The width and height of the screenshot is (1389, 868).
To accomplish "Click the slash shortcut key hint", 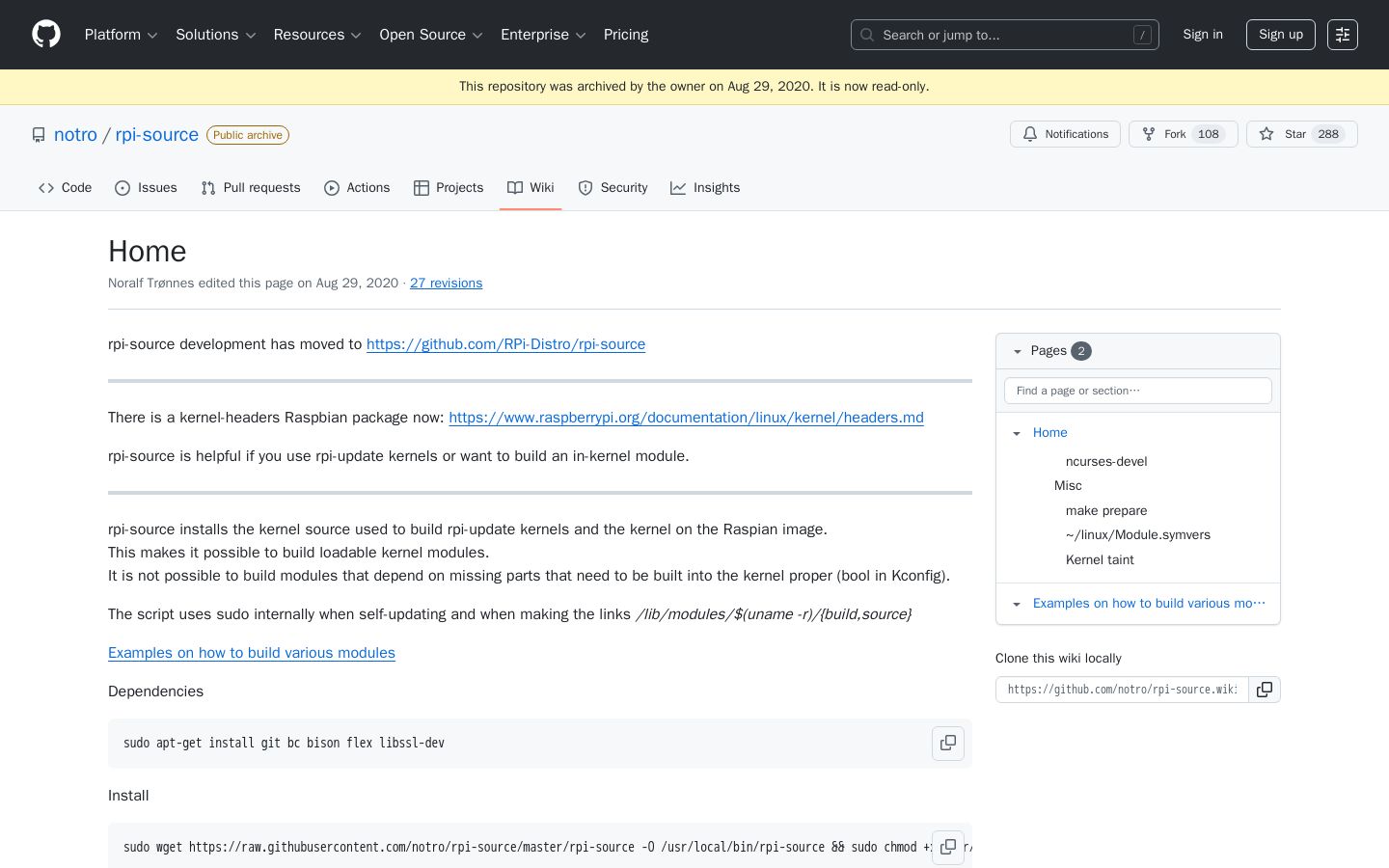I will click(x=1142, y=35).
